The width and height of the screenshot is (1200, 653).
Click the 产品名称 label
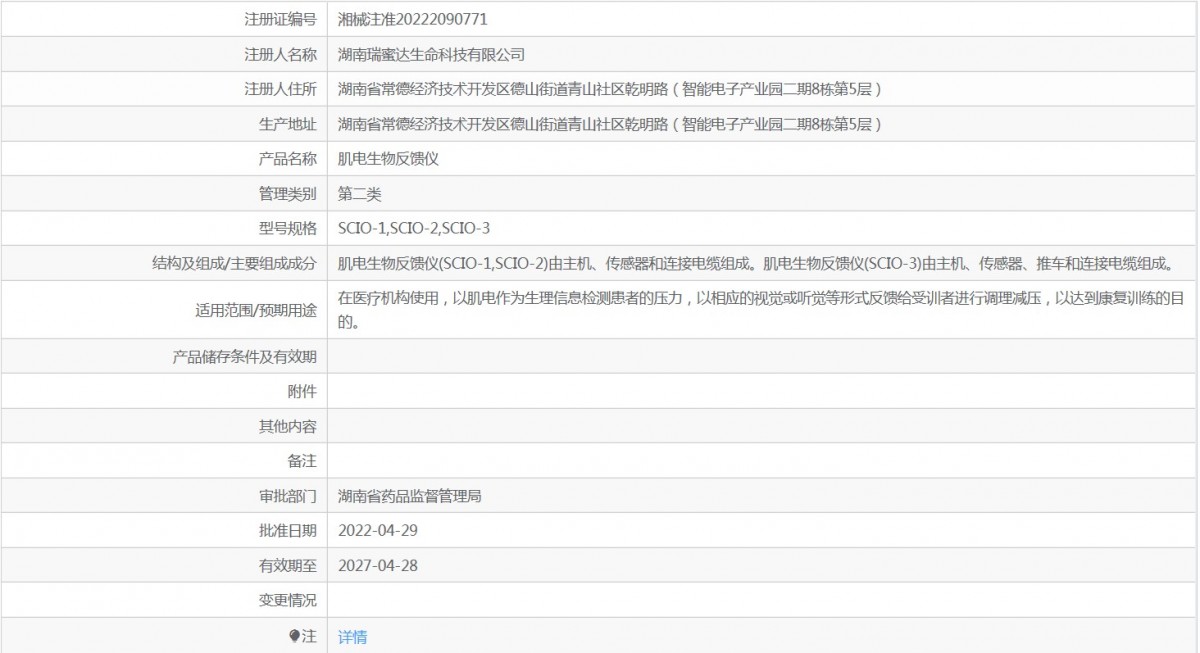287,159
